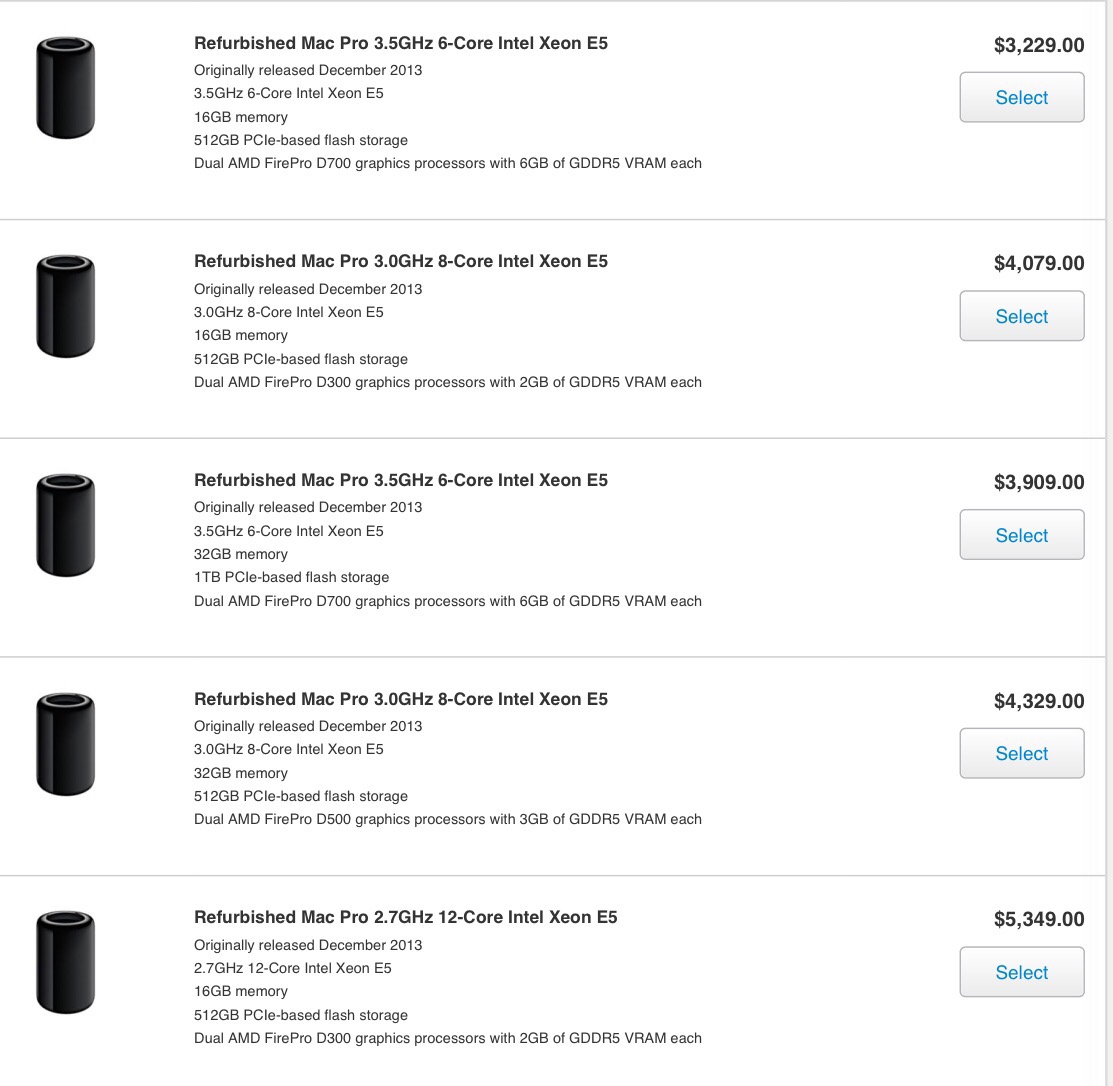Select the $3,229.00 refurbished Mac Pro
The image size is (1113, 1086).
point(1021,97)
